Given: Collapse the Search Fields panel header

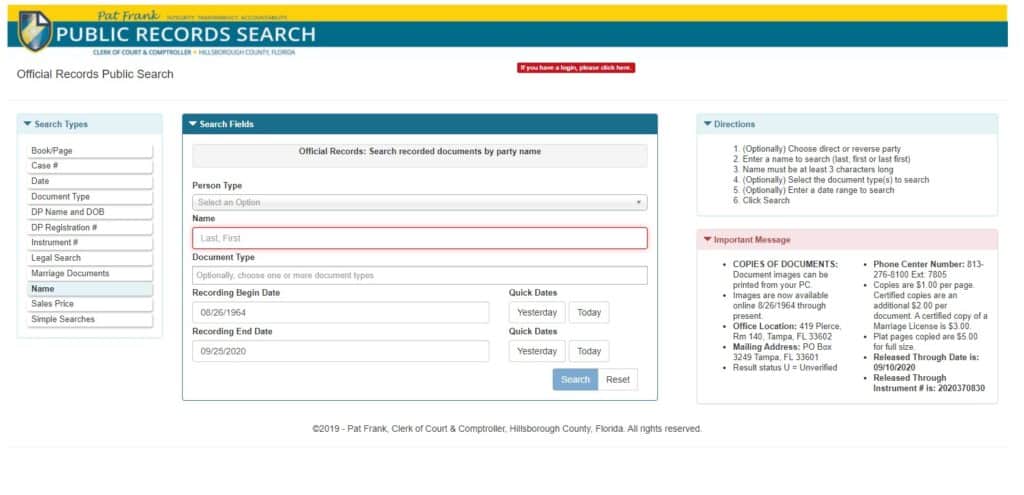Looking at the screenshot, I should (419, 124).
